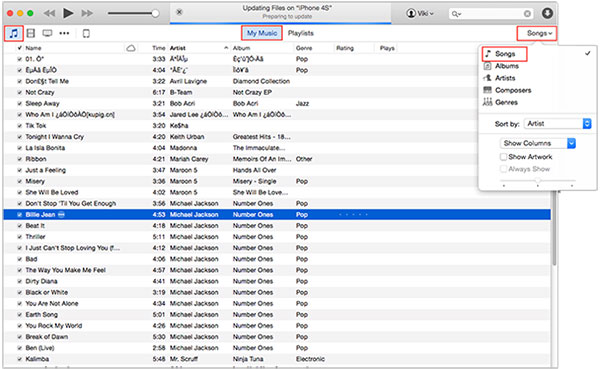Open the downloads arrow icon
Image resolution: width=600 pixels, height=369 pixels.
point(547,13)
